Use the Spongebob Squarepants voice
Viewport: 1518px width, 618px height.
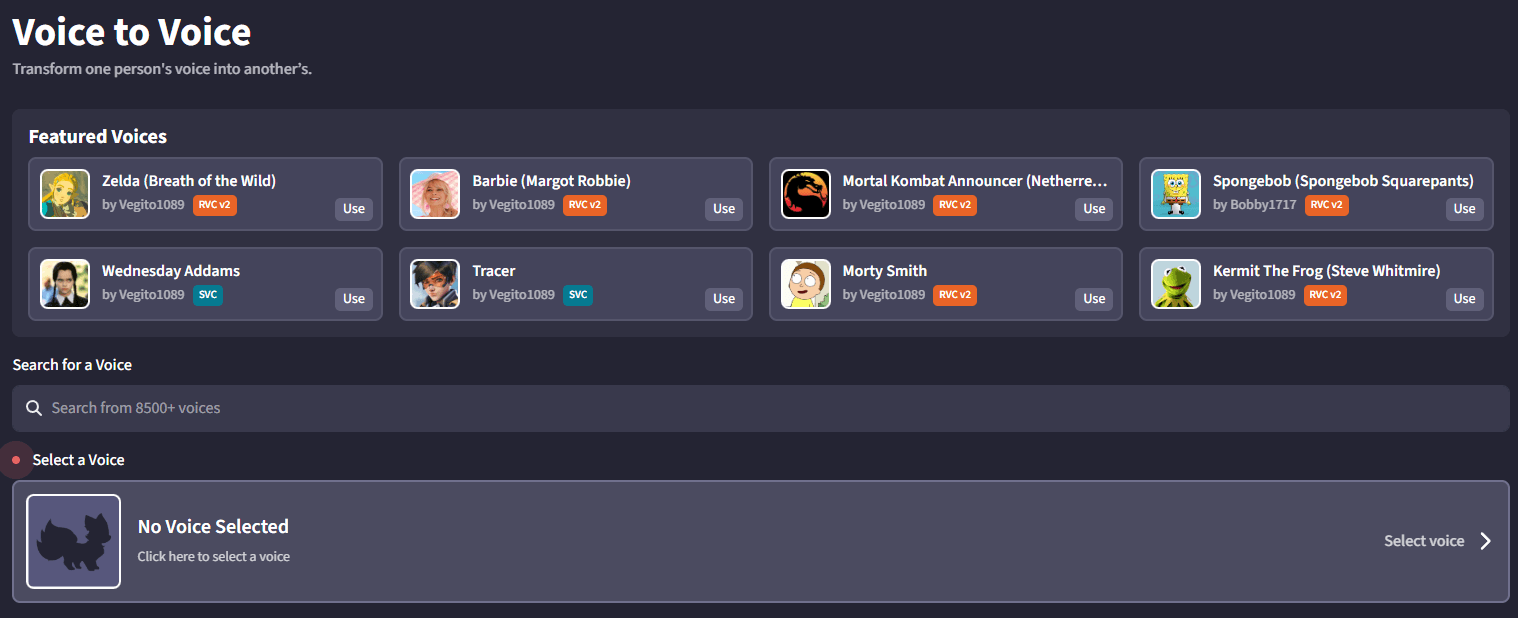coord(1464,209)
